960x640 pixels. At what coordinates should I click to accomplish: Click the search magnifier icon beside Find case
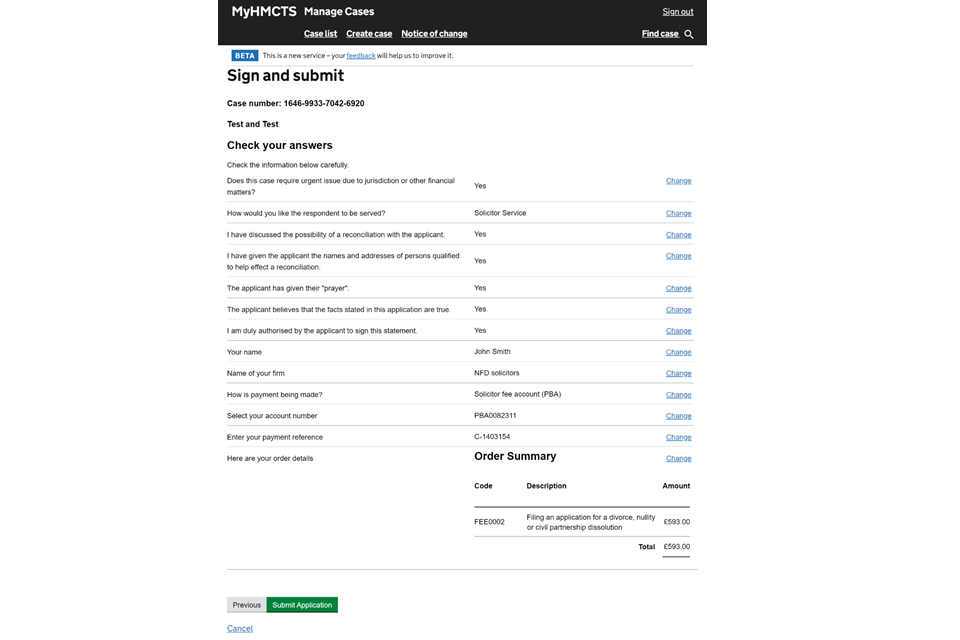[689, 34]
